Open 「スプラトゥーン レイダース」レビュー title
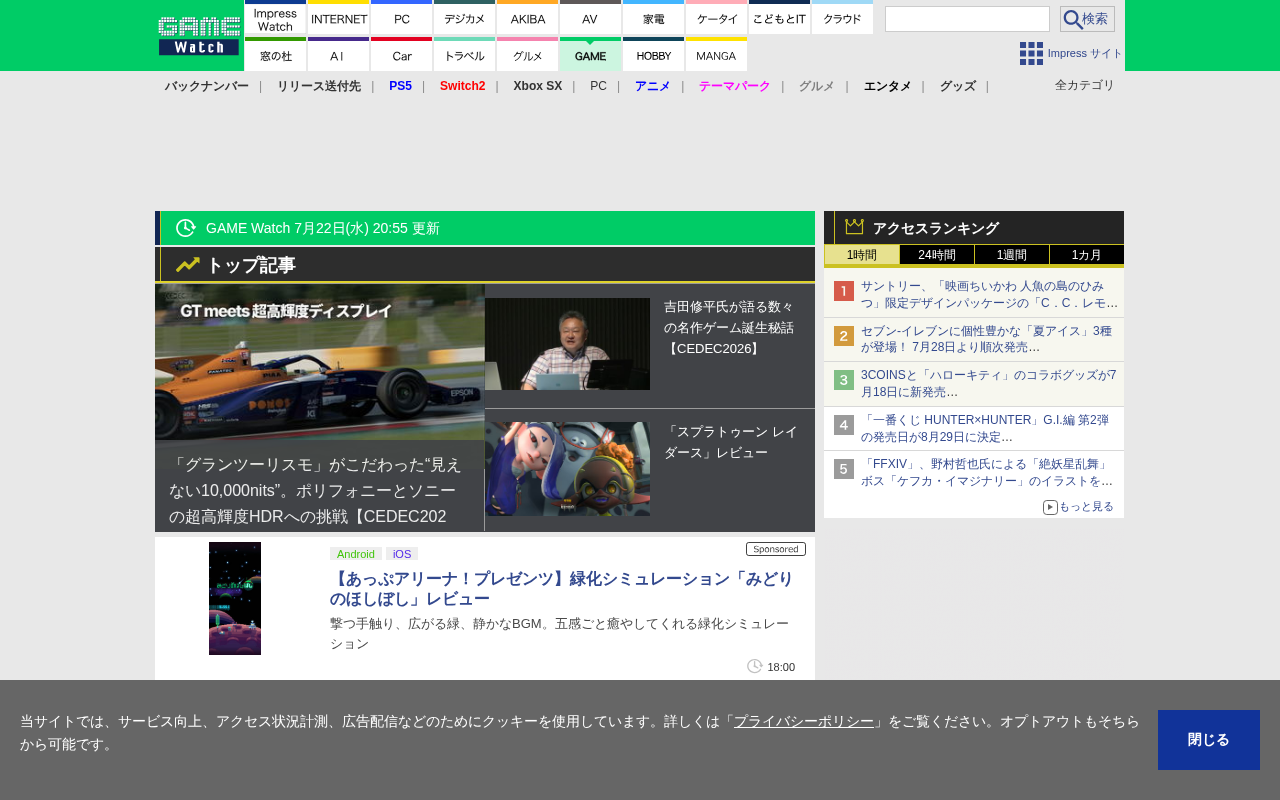1280x800 pixels. (731, 442)
